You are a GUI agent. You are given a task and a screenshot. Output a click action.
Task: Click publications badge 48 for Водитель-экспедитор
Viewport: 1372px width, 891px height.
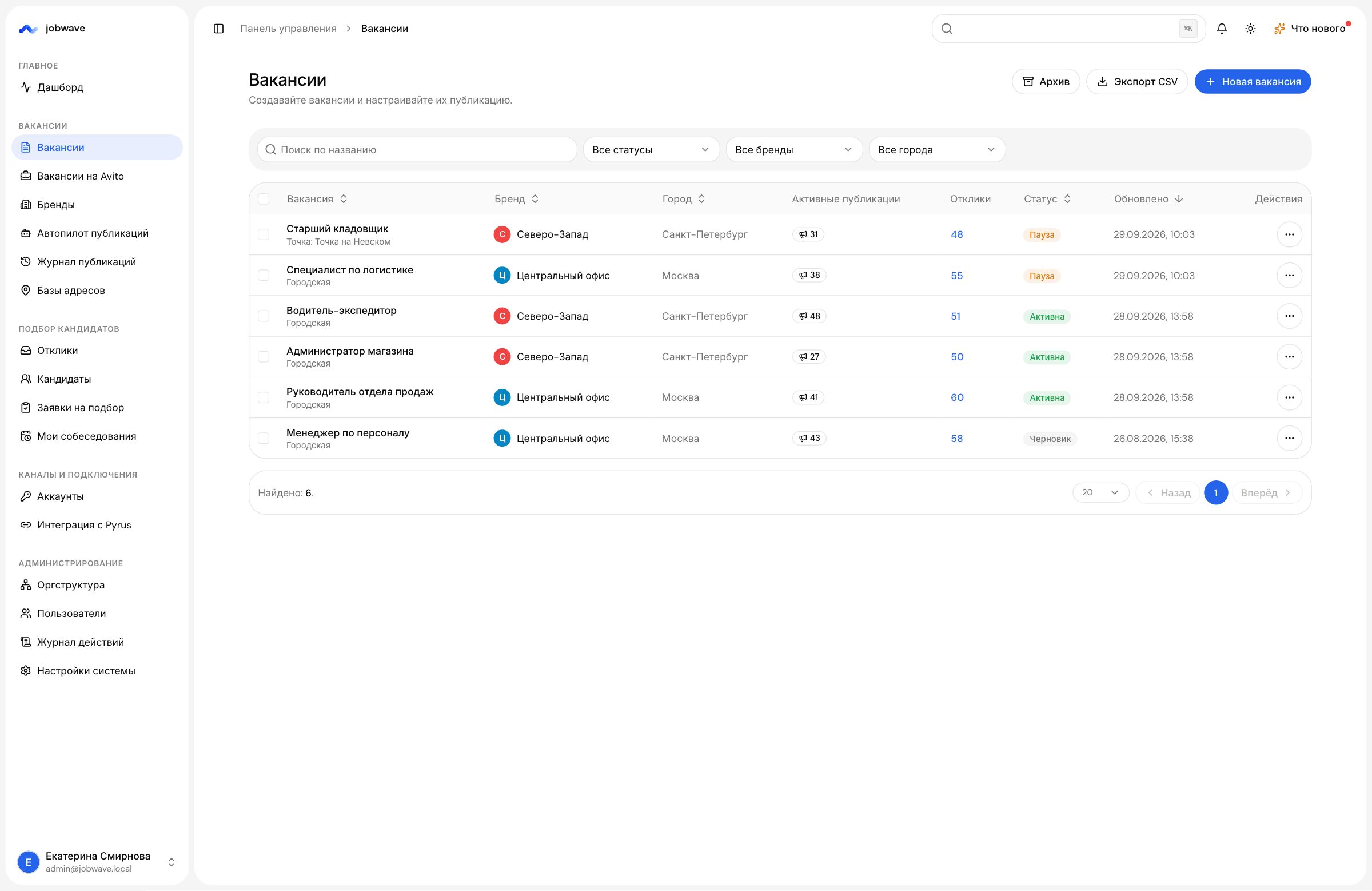point(809,316)
